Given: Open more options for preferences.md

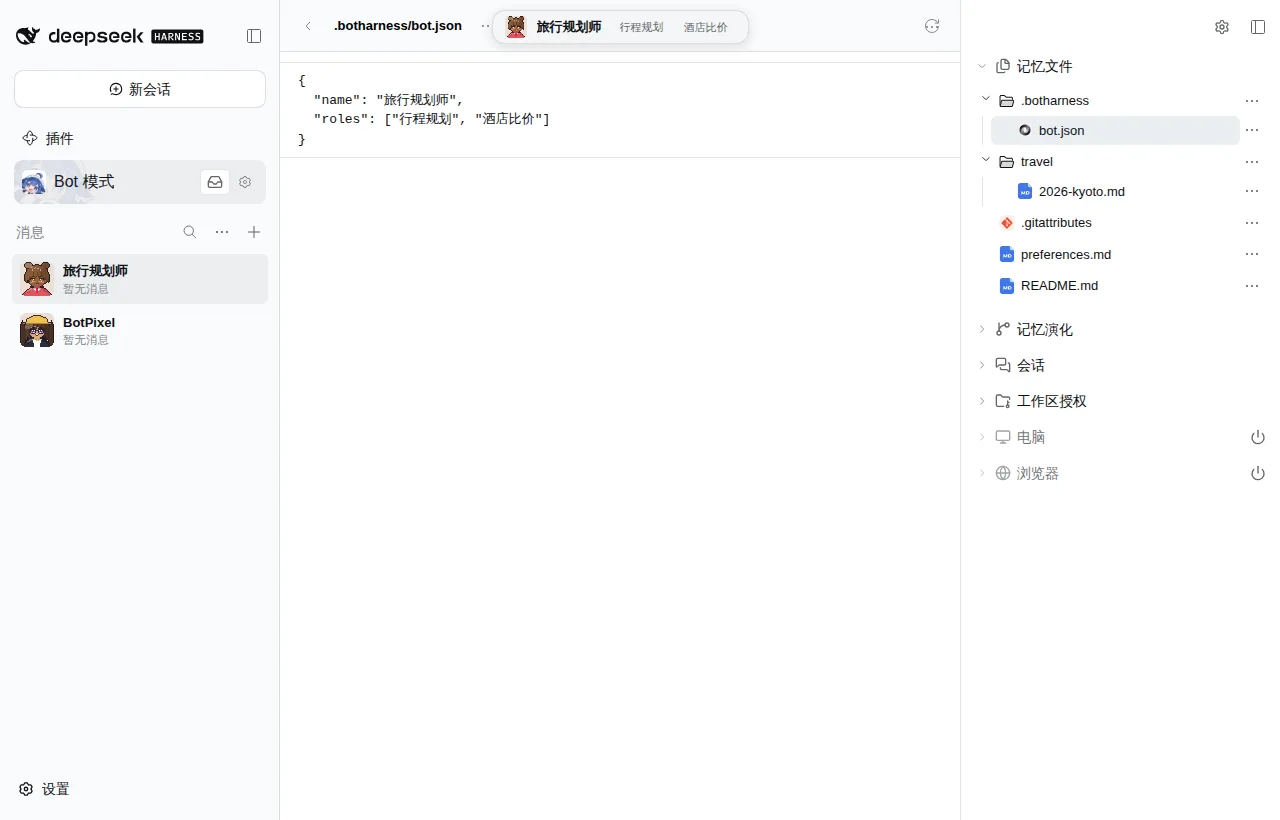Looking at the screenshot, I should click(1252, 254).
